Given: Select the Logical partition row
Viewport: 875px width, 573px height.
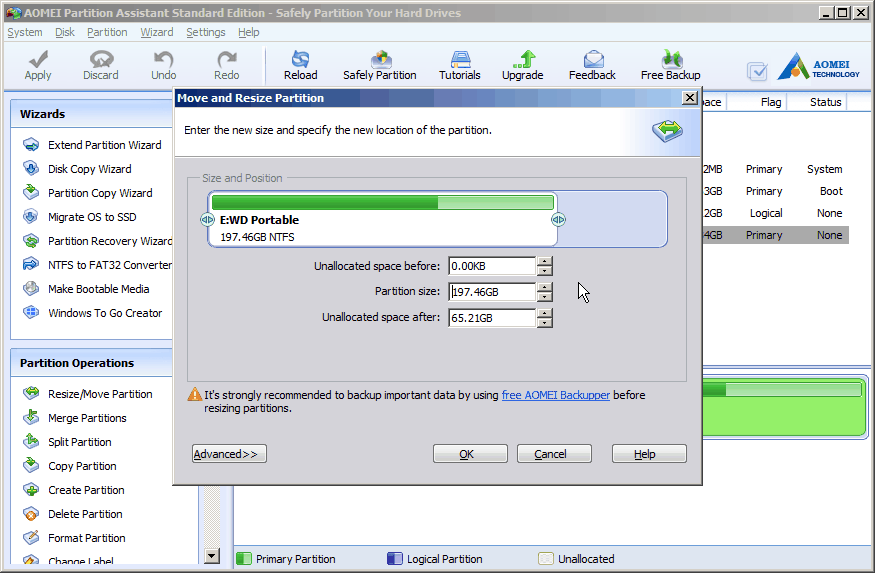Looking at the screenshot, I should [x=776, y=213].
